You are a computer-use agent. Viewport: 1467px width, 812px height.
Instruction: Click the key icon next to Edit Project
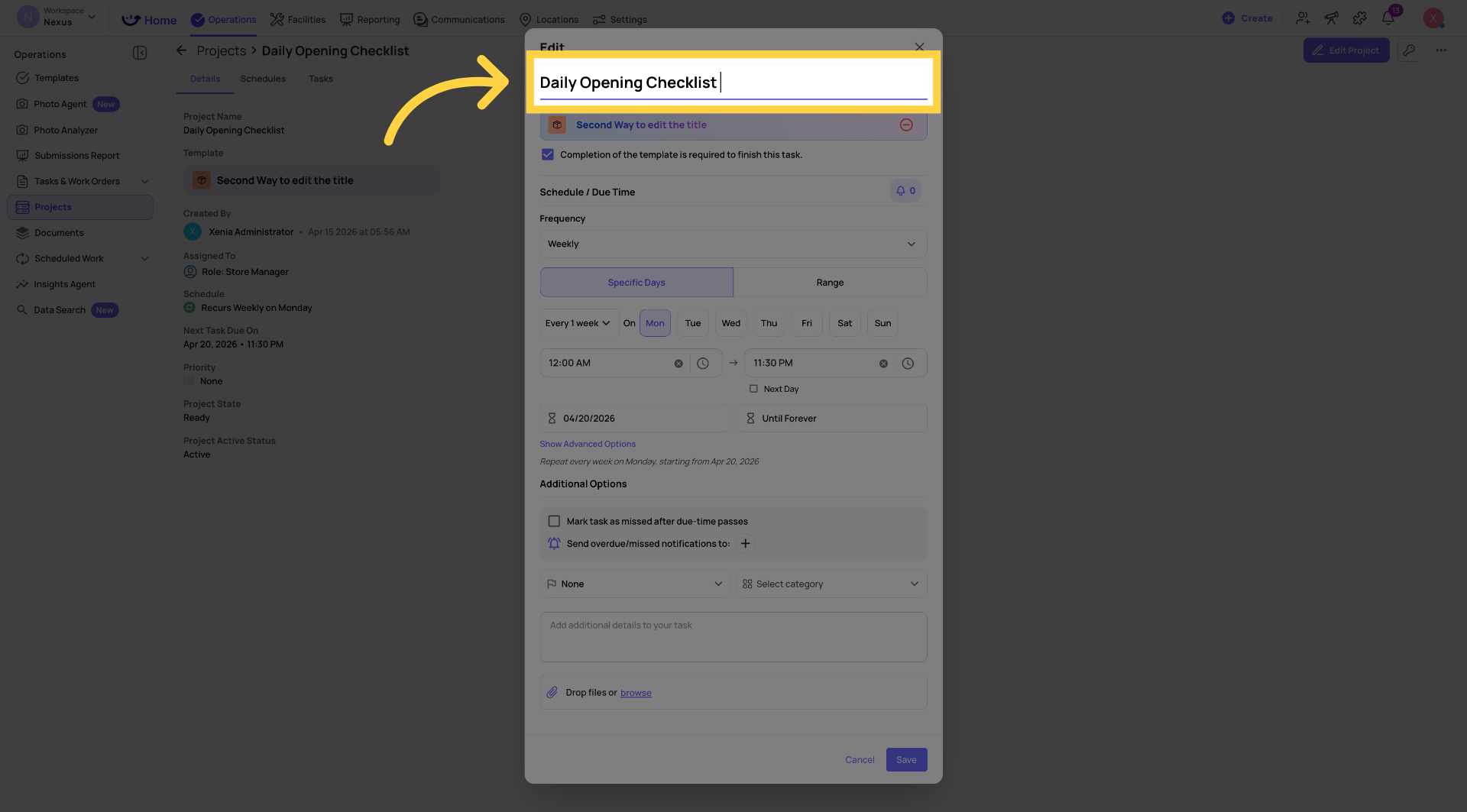point(1409,50)
